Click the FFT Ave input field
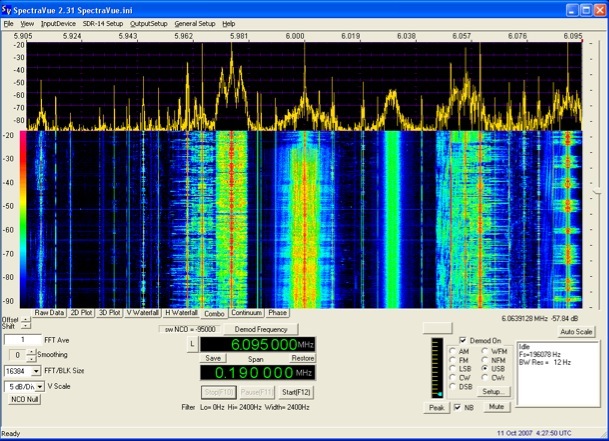The image size is (609, 441). [x=23, y=340]
